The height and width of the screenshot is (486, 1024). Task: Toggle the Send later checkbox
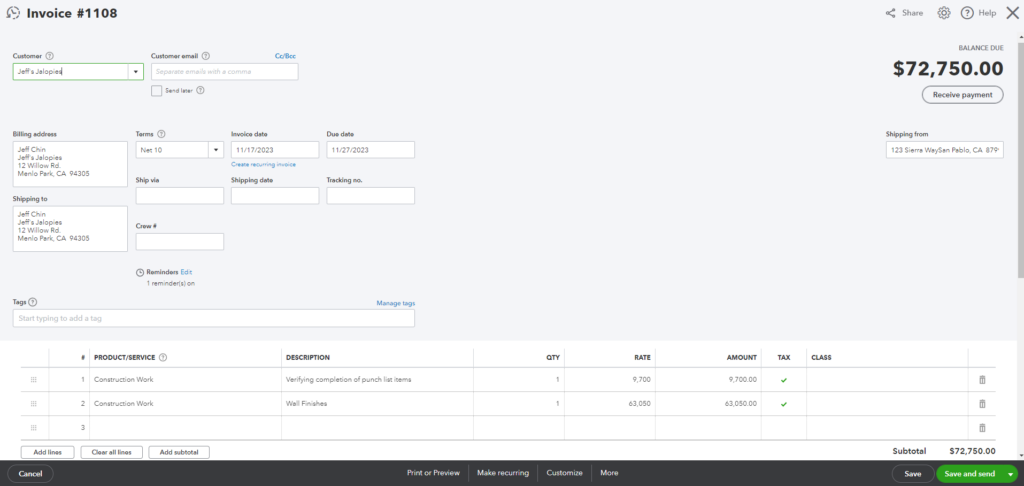tap(156, 91)
